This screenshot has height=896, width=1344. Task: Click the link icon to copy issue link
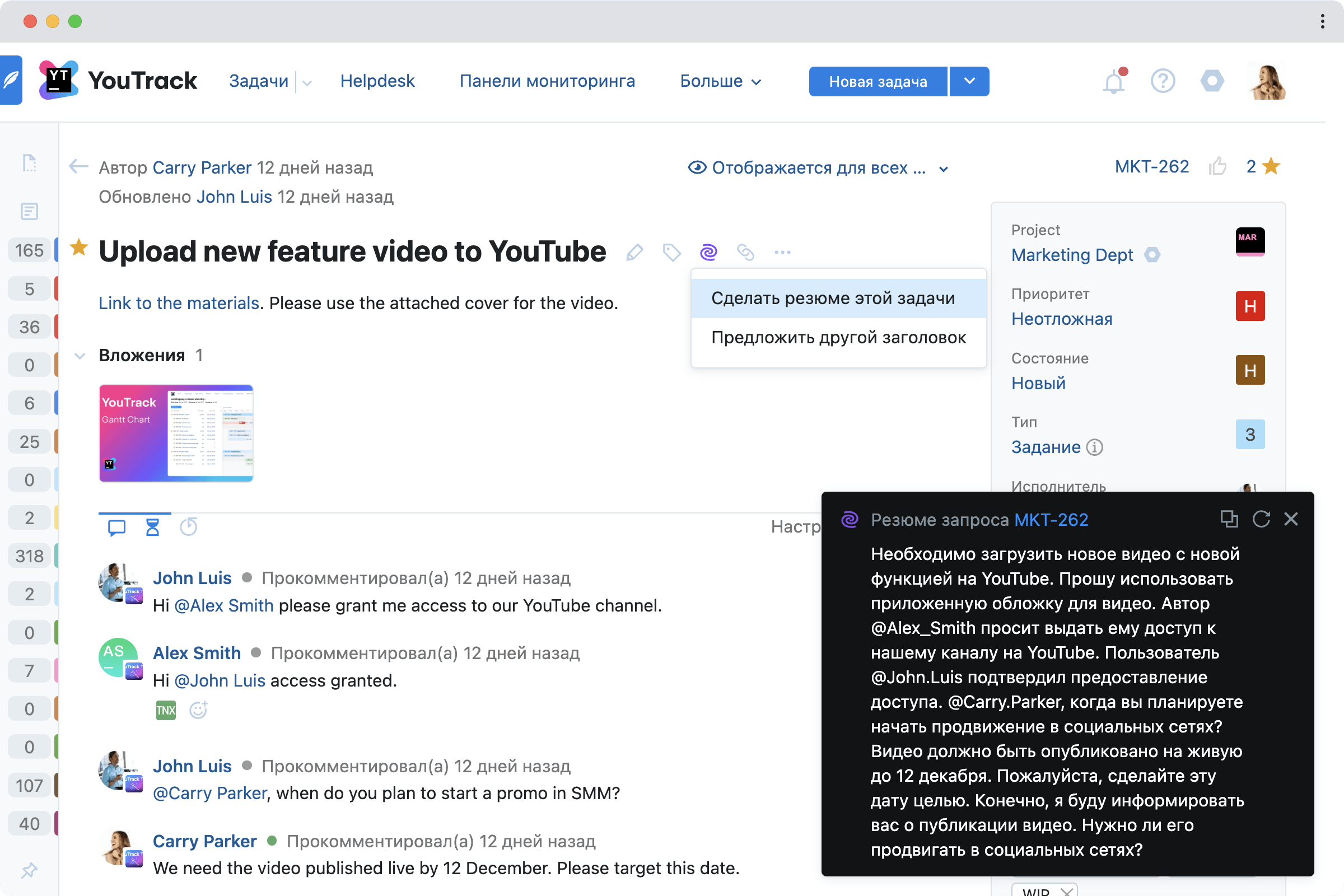pyautogui.click(x=746, y=251)
